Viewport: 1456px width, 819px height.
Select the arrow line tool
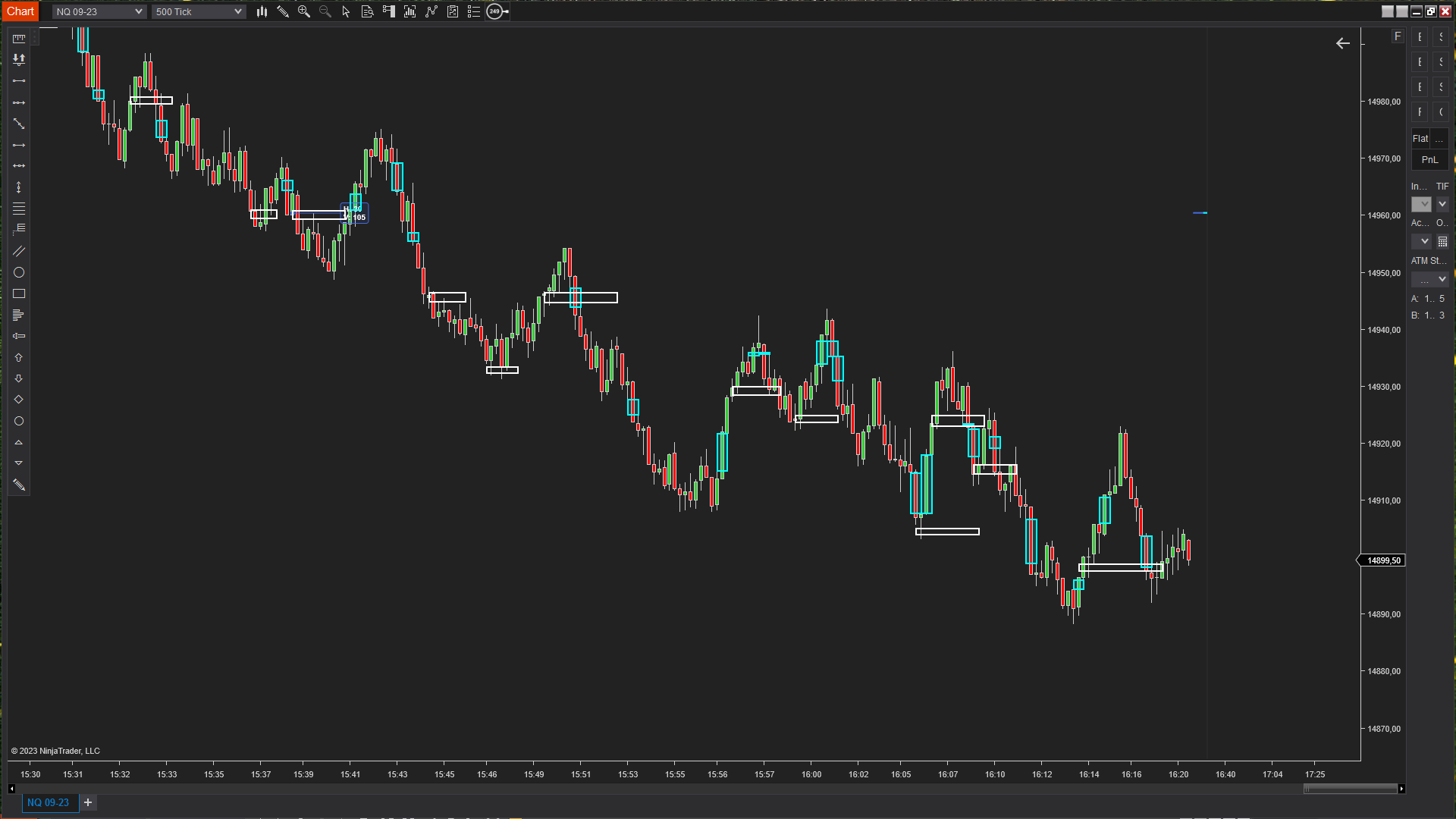click(x=19, y=102)
